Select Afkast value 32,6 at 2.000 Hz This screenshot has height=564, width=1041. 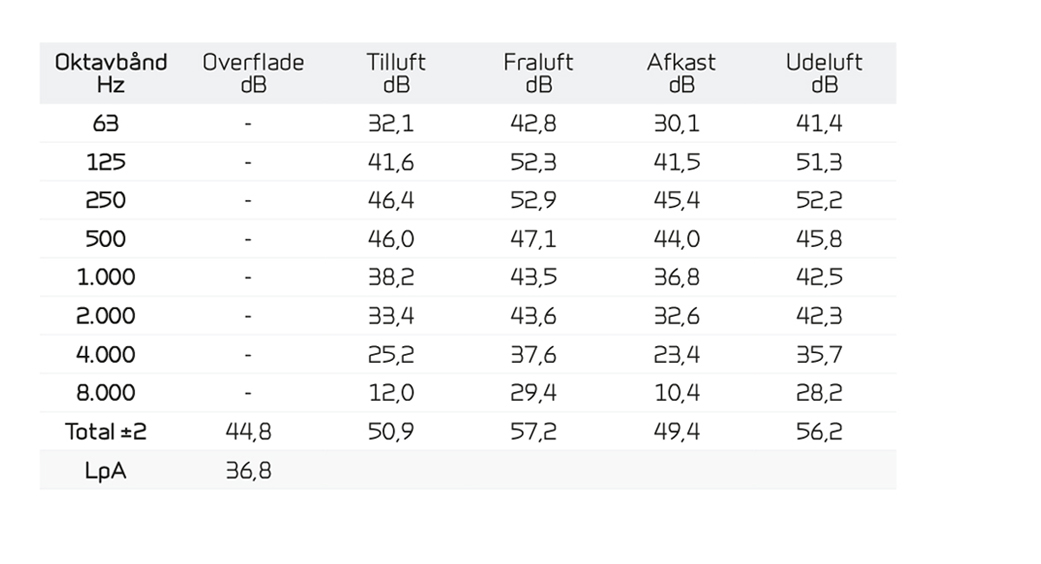click(x=677, y=316)
